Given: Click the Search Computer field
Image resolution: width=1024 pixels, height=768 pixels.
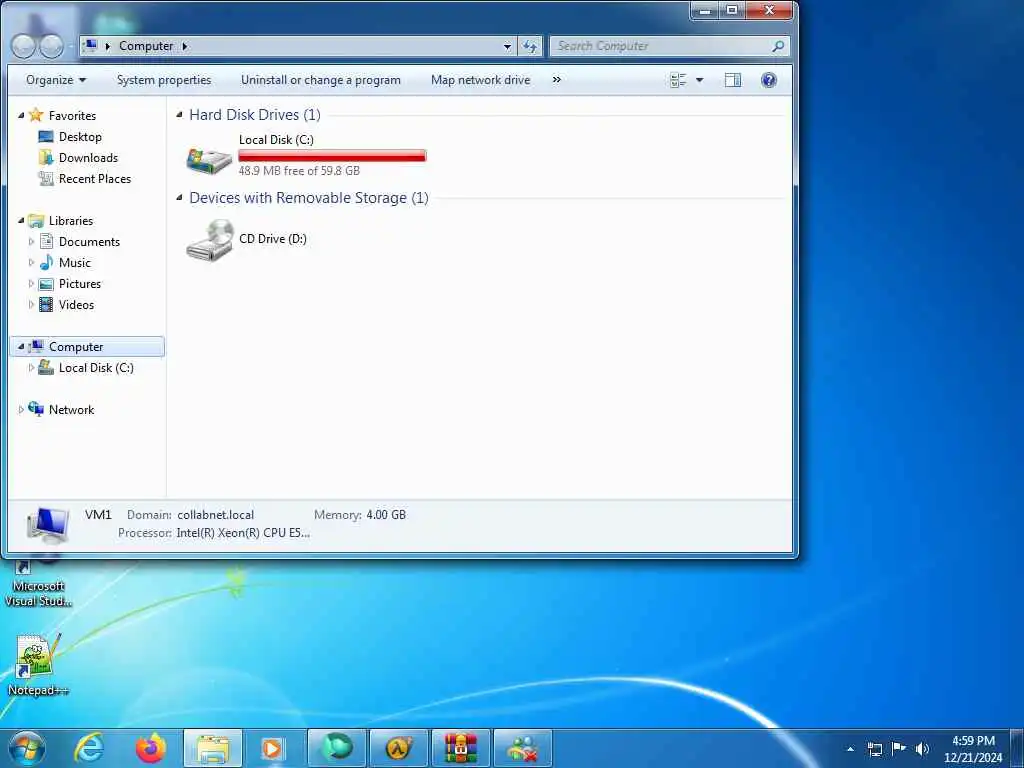Looking at the screenshot, I should tap(669, 46).
